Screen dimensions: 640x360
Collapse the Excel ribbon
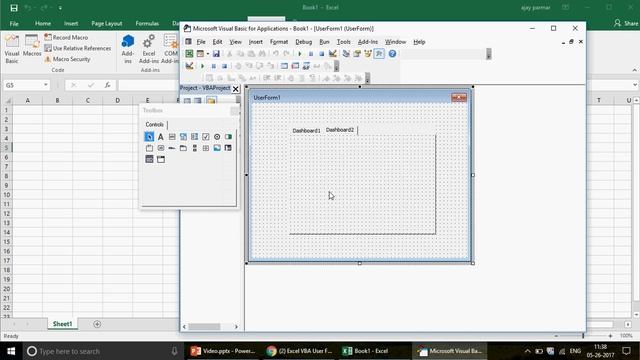coord(634,70)
